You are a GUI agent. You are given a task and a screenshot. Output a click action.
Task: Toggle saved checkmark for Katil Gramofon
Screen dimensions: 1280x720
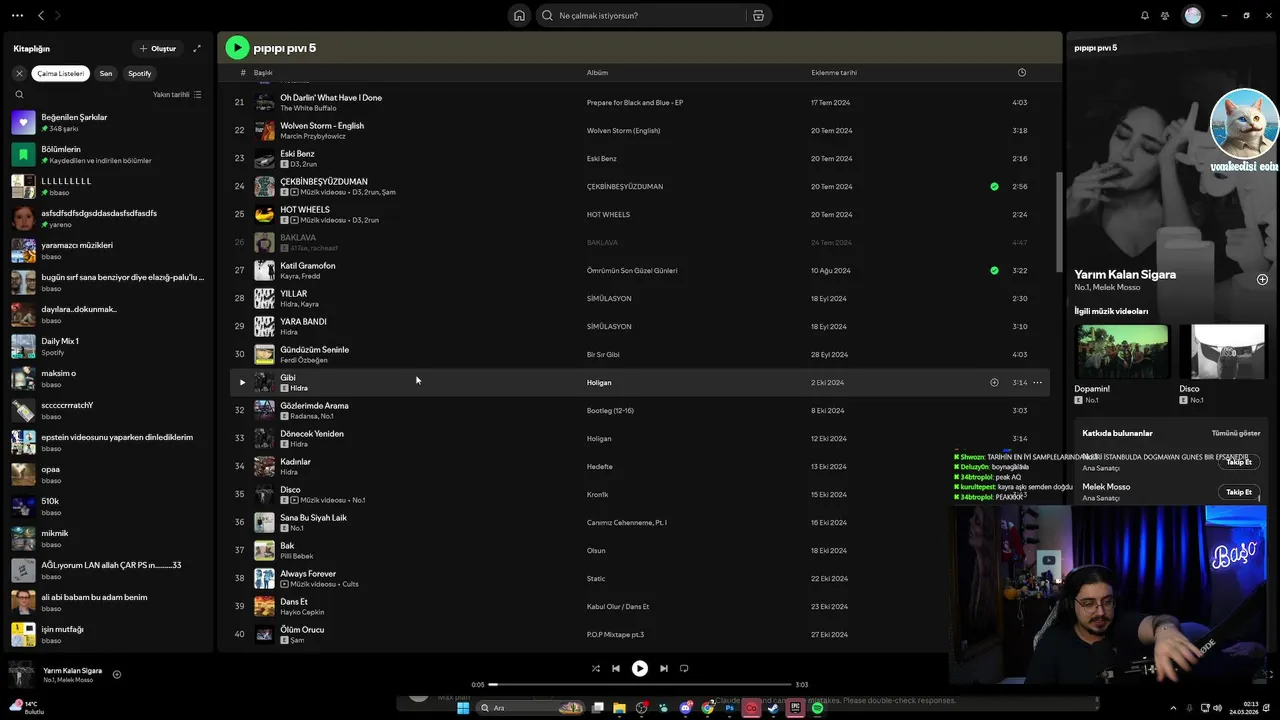pyautogui.click(x=994, y=270)
